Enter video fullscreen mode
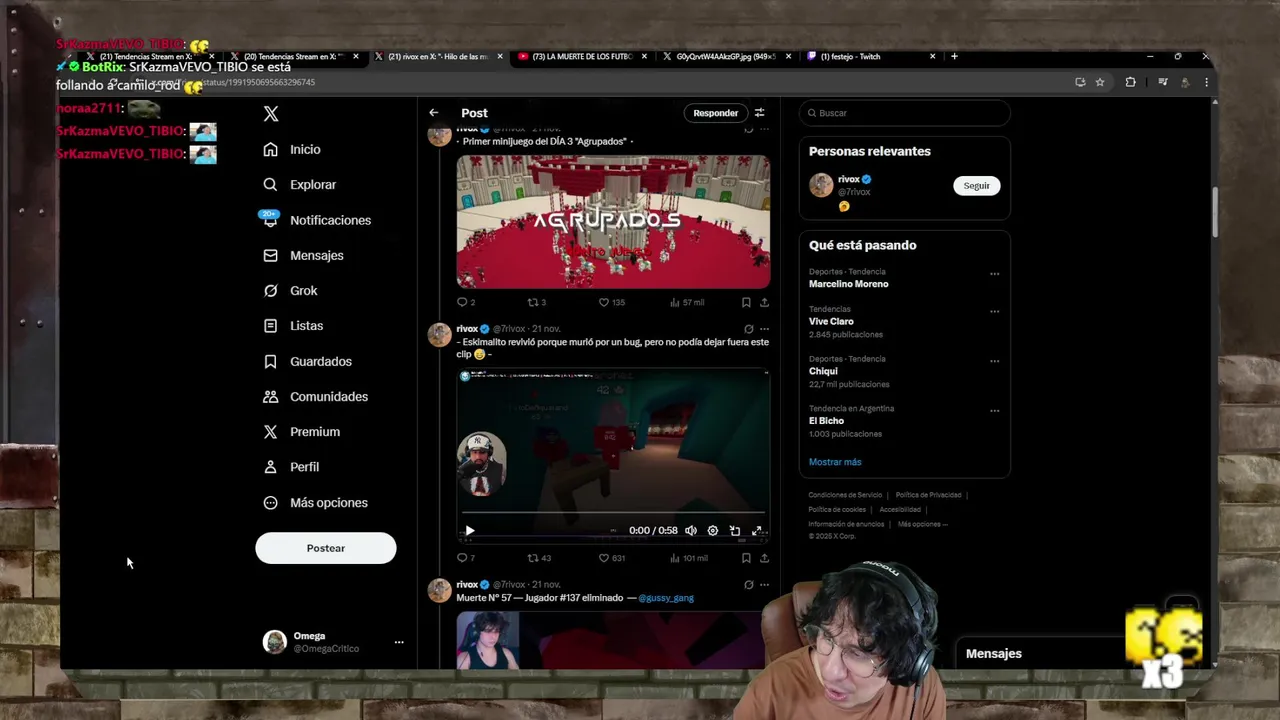The height and width of the screenshot is (720, 1280). click(757, 531)
